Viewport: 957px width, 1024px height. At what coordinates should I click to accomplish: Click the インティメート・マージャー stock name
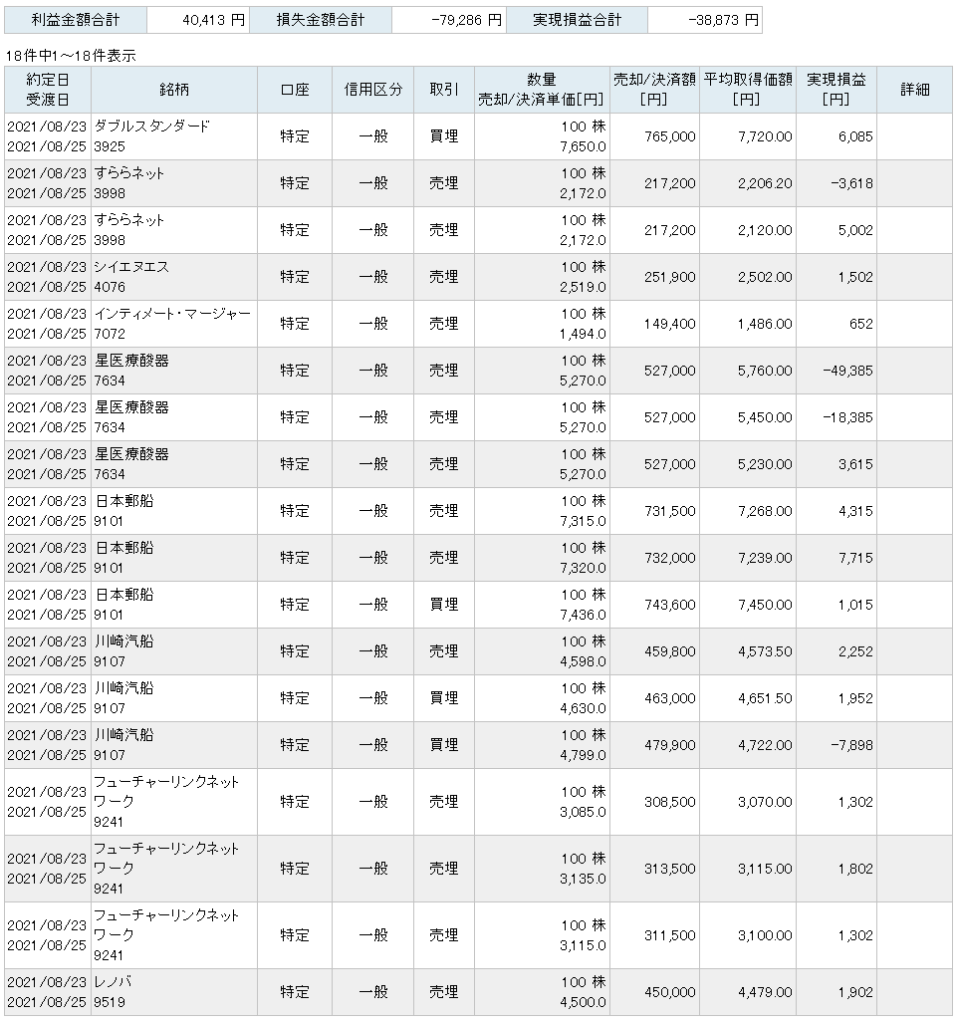coord(172,314)
